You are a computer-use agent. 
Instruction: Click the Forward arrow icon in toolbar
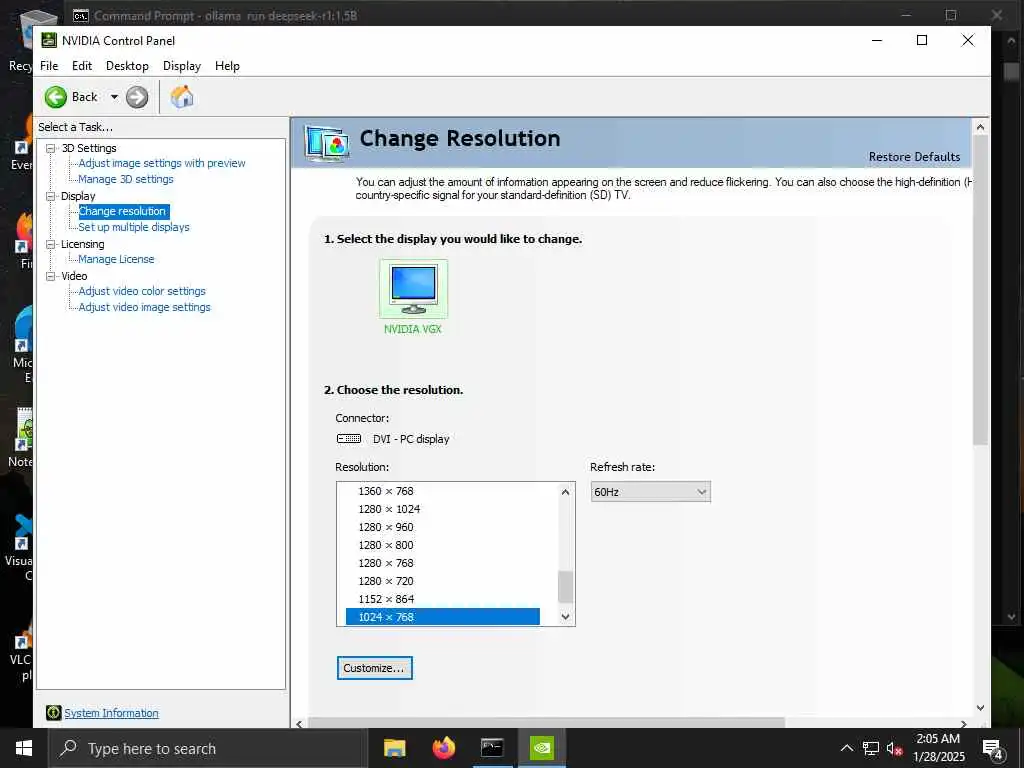tap(136, 97)
